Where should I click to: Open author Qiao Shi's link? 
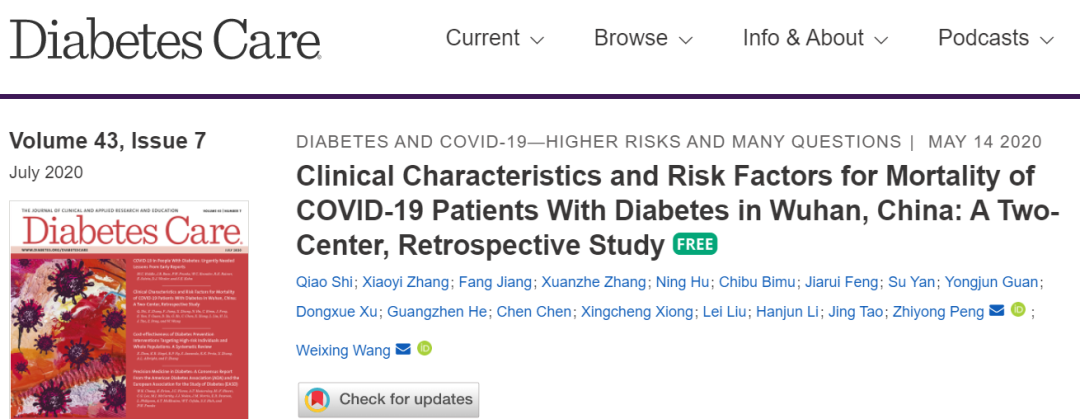pyautogui.click(x=323, y=282)
